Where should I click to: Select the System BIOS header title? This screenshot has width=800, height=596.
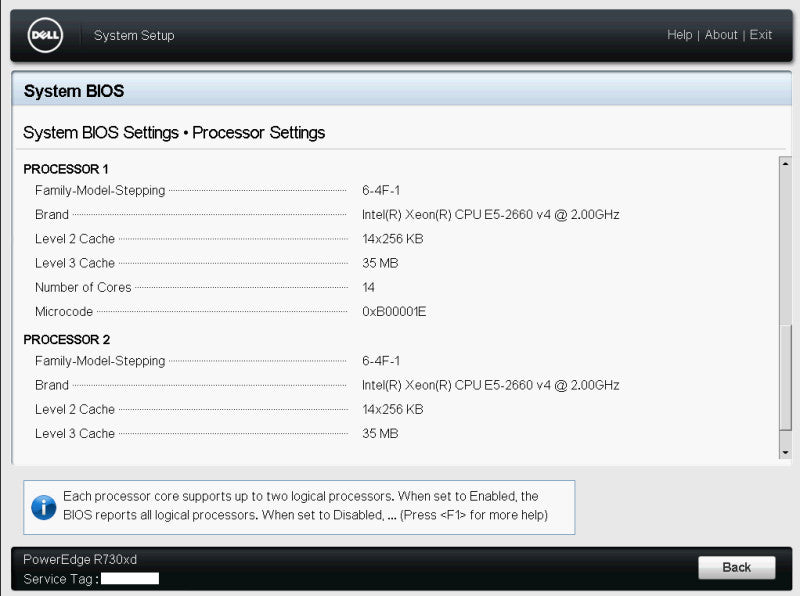pos(74,91)
